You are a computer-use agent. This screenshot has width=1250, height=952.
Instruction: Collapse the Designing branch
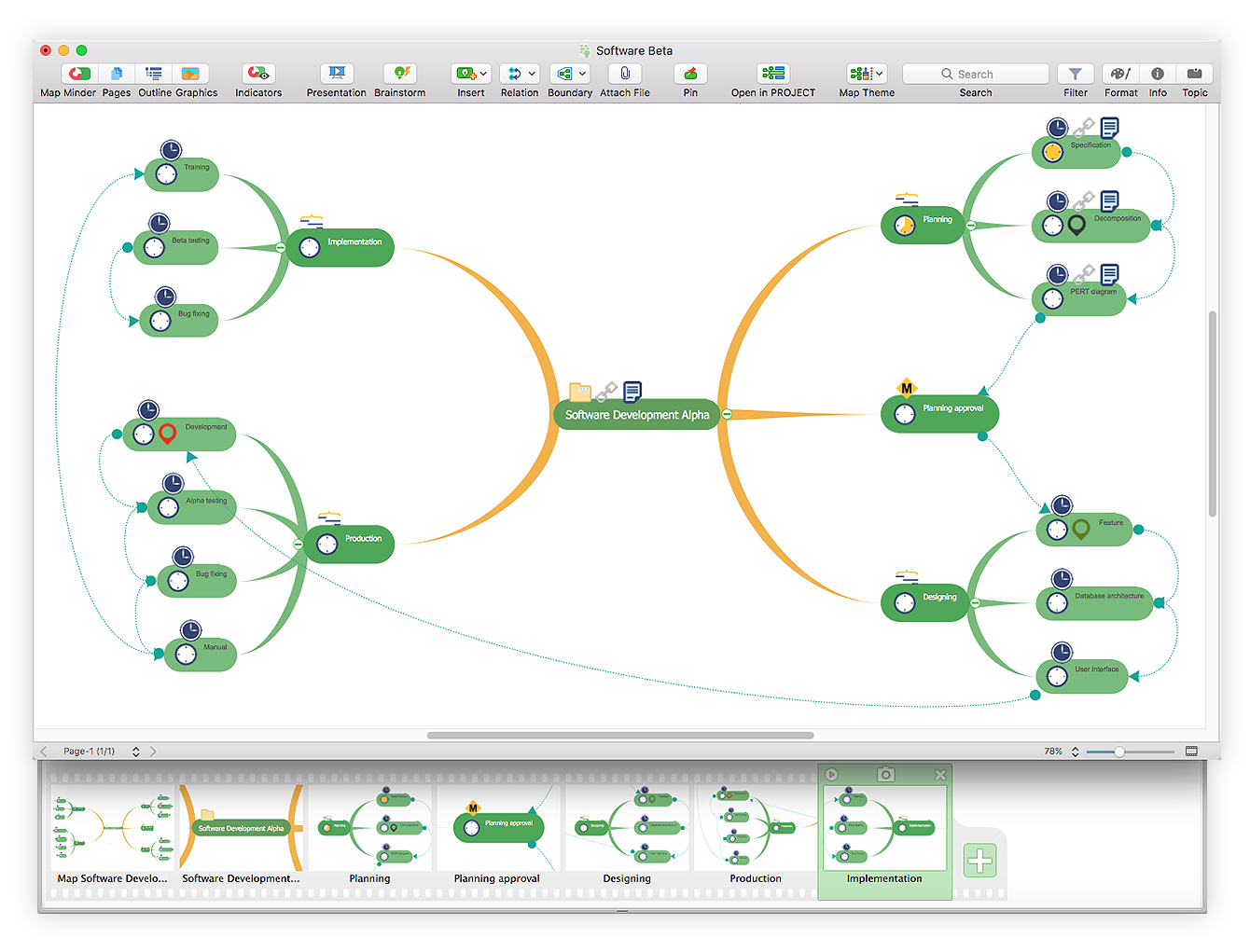pyautogui.click(x=975, y=603)
